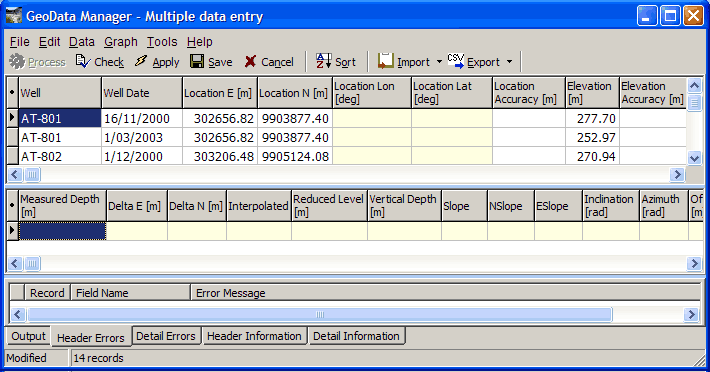Click the header table right scroll arrow

677,174
